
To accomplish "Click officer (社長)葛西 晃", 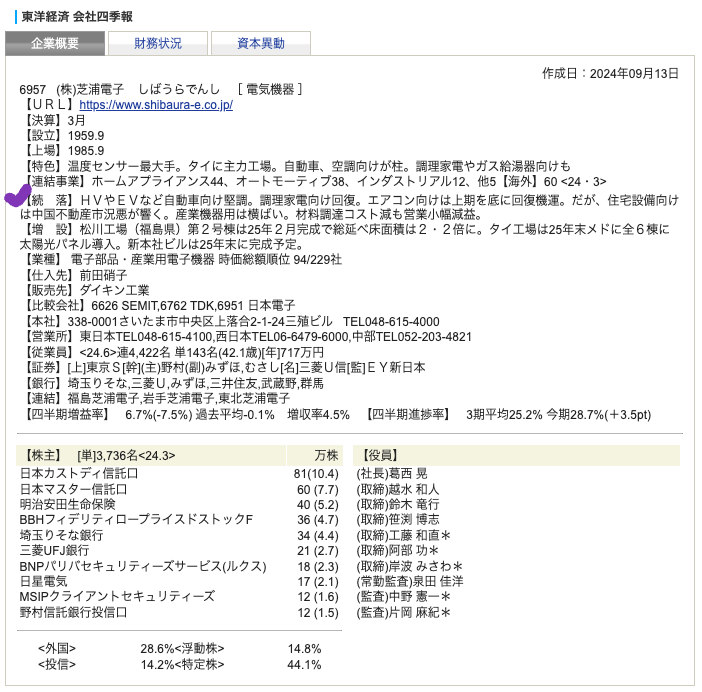I will [x=392, y=474].
